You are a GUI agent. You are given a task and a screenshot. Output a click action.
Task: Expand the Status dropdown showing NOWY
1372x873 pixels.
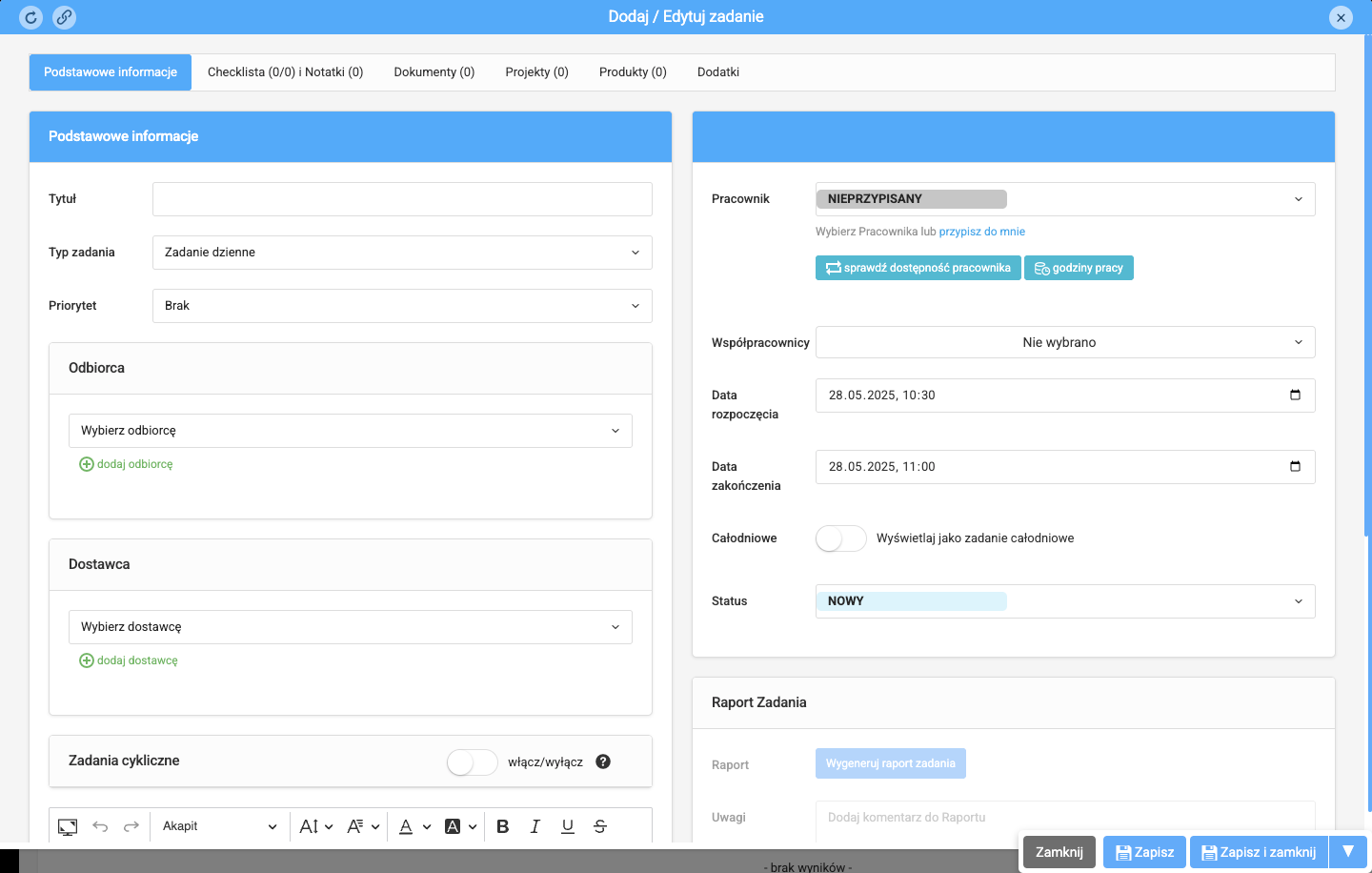tap(1065, 601)
